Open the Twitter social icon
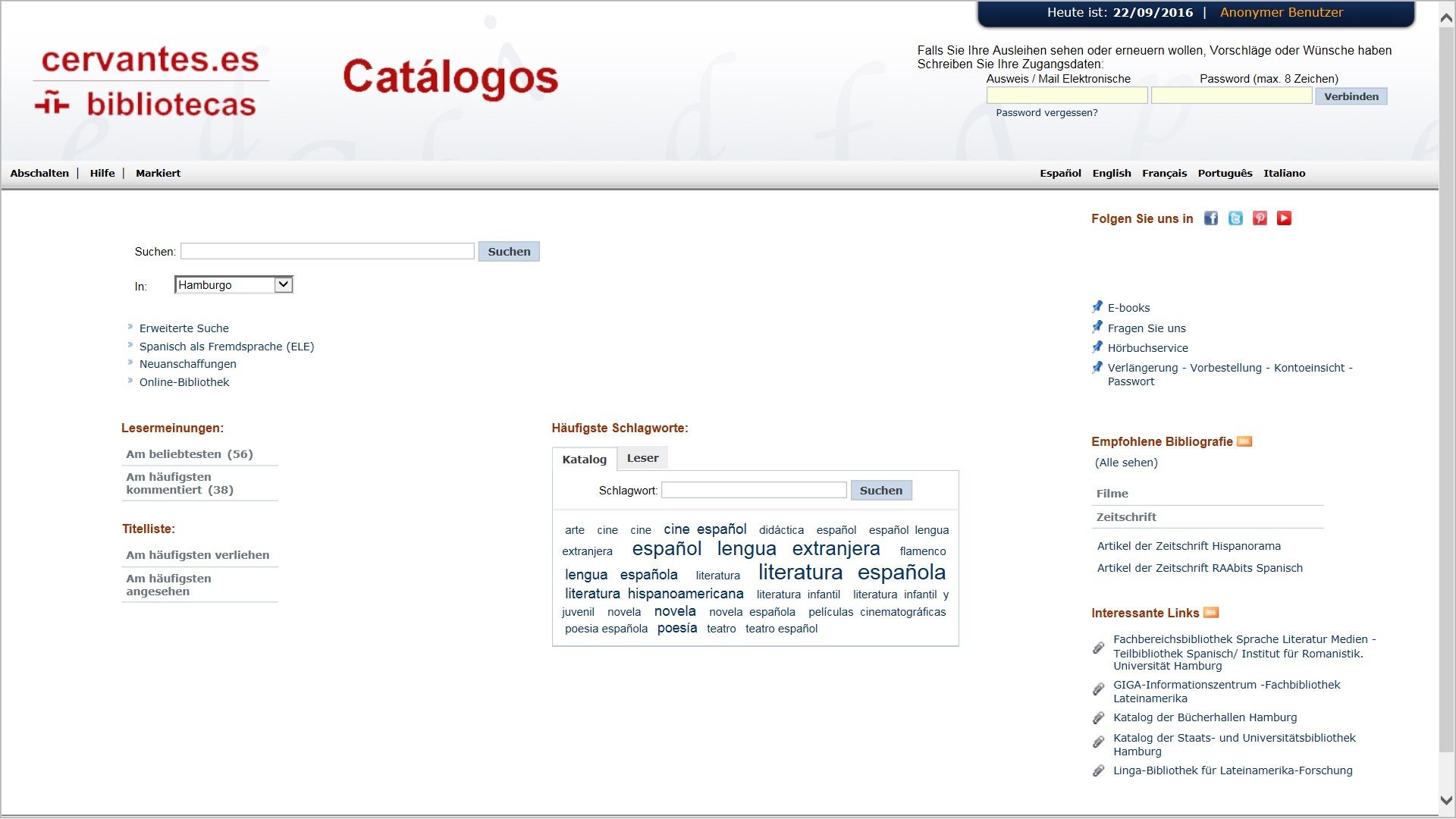Viewport: 1456px width, 819px height. (1235, 218)
